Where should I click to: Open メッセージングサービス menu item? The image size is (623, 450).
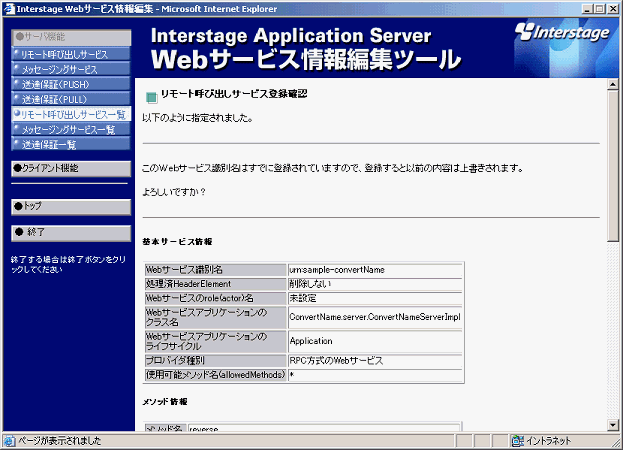(71, 69)
